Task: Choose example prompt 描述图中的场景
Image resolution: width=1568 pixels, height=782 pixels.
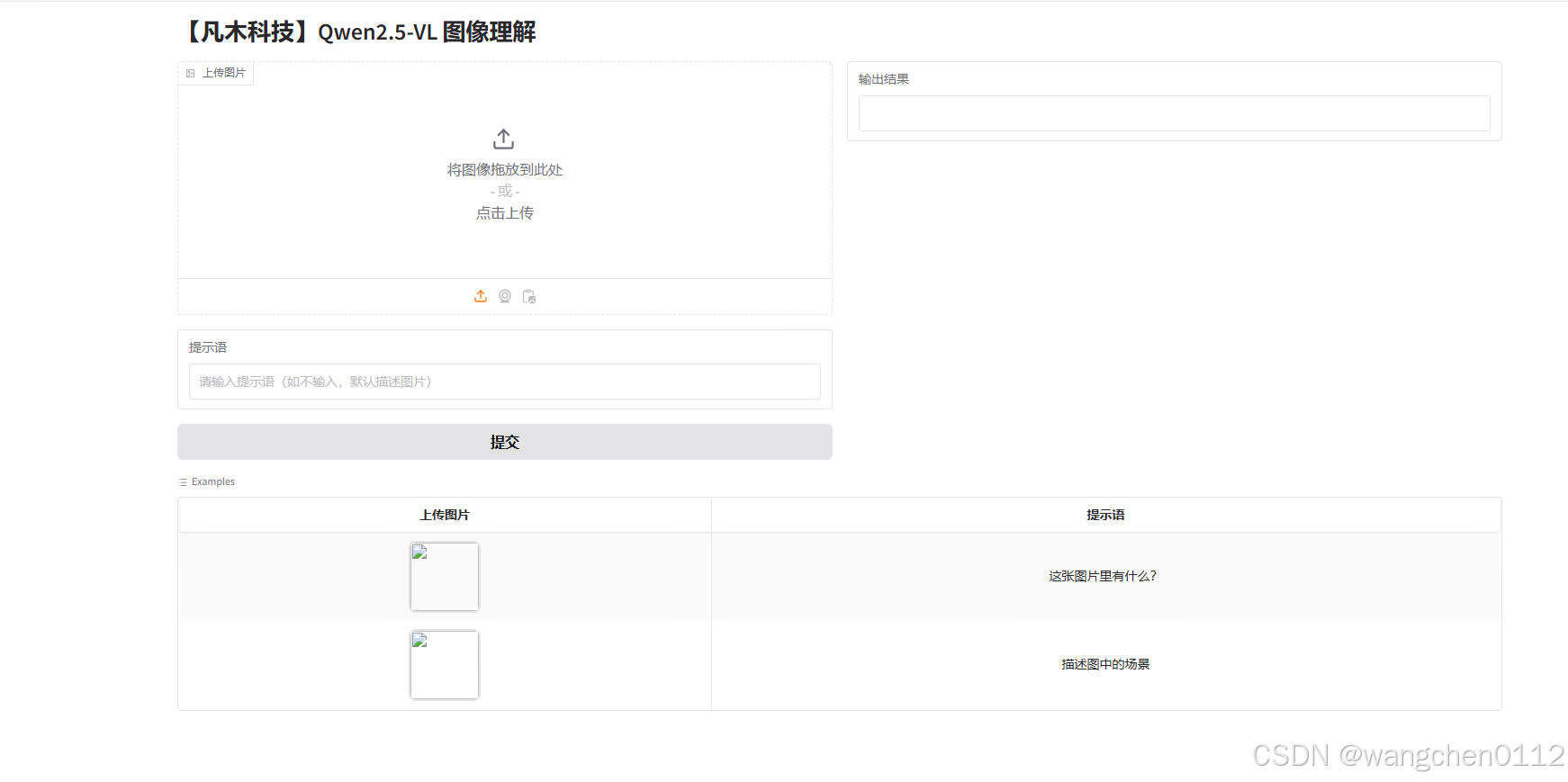Action: coord(1105,664)
